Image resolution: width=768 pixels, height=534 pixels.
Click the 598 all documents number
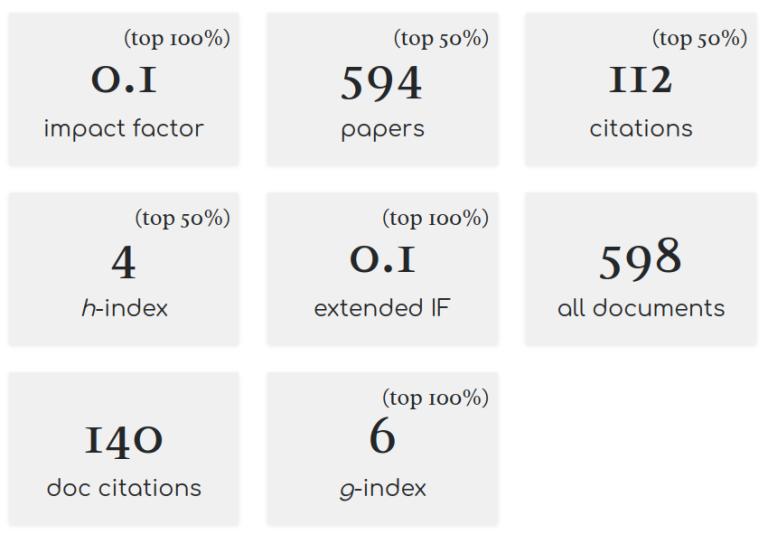641,258
